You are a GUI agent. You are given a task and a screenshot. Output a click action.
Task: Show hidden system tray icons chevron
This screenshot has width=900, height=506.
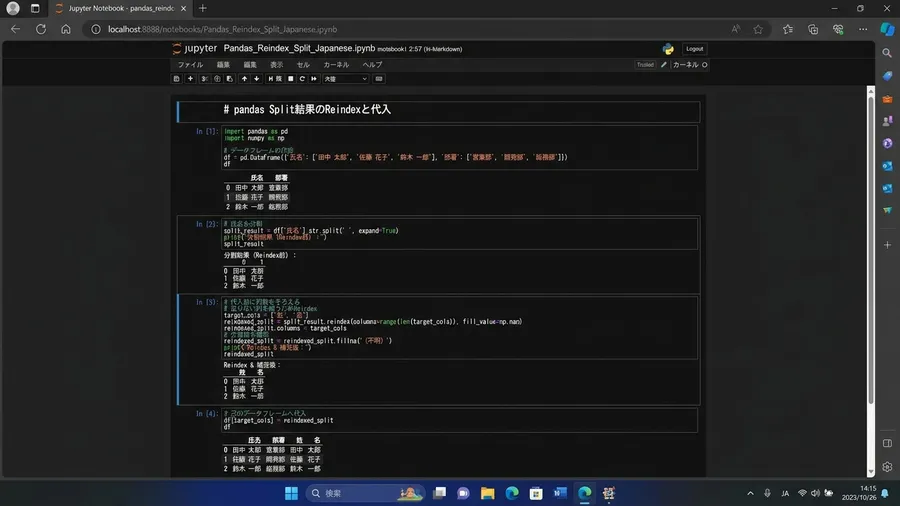750,493
